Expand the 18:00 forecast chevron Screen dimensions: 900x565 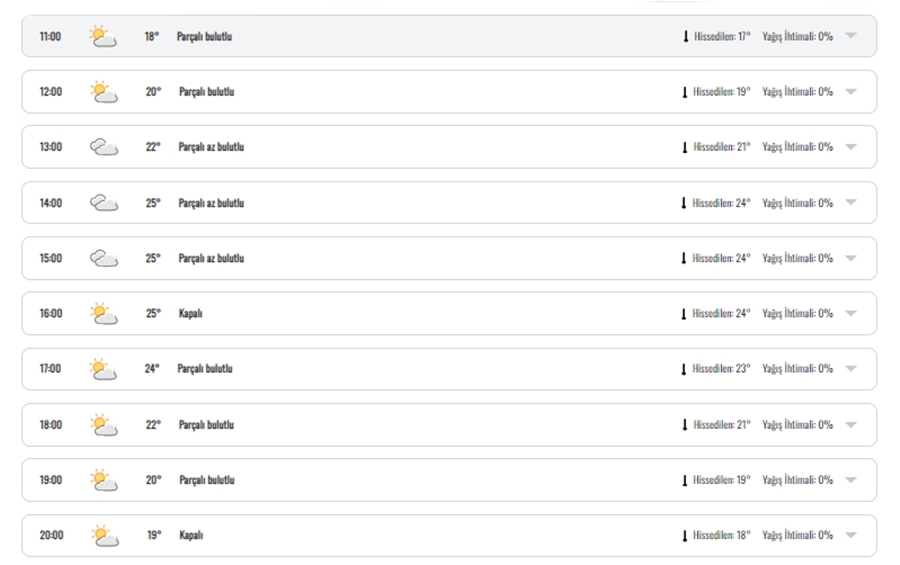tap(851, 424)
